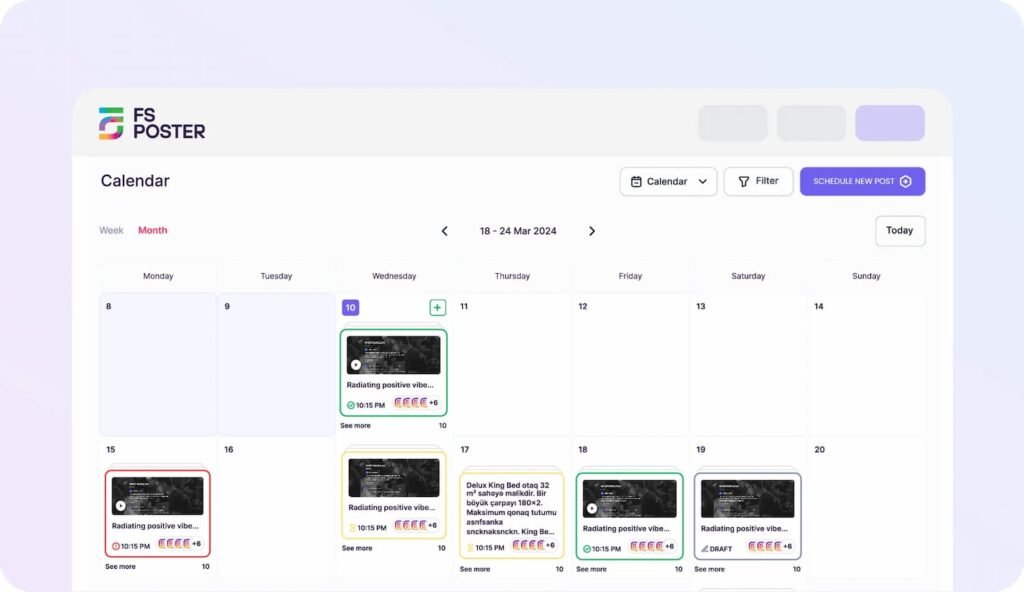1024x592 pixels.
Task: Select day 16 cell
Action: [276, 507]
